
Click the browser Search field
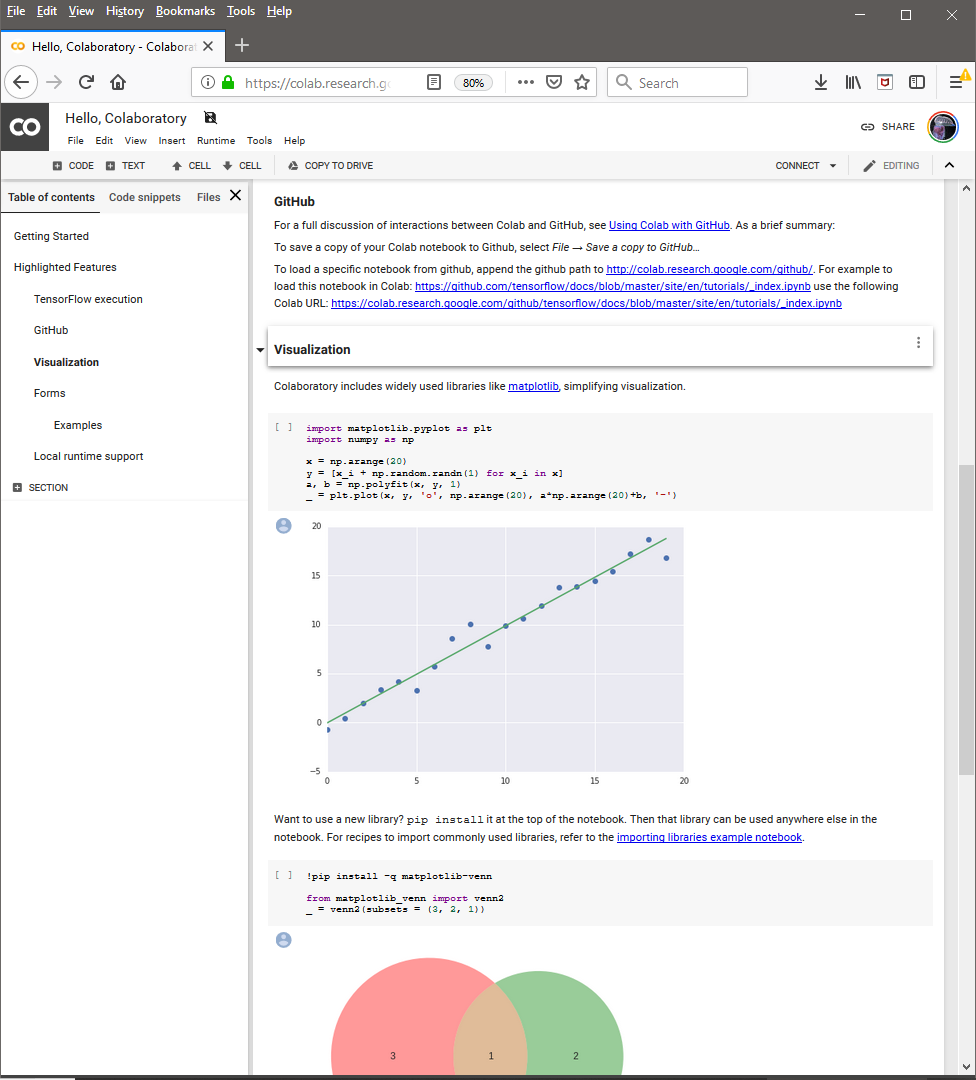677,83
